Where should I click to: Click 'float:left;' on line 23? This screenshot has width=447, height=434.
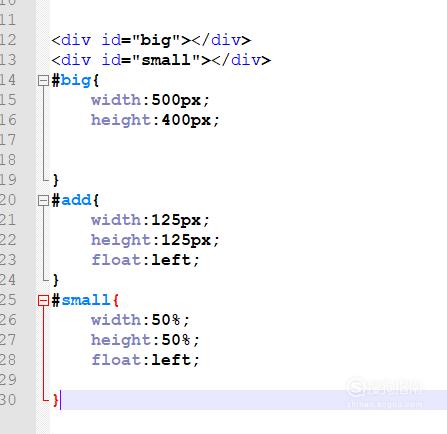(x=146, y=260)
